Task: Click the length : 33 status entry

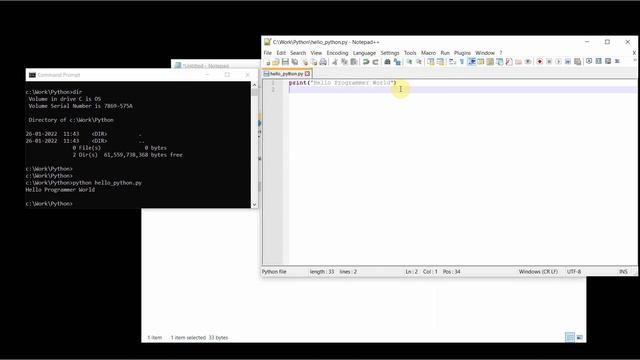Action: pos(322,272)
